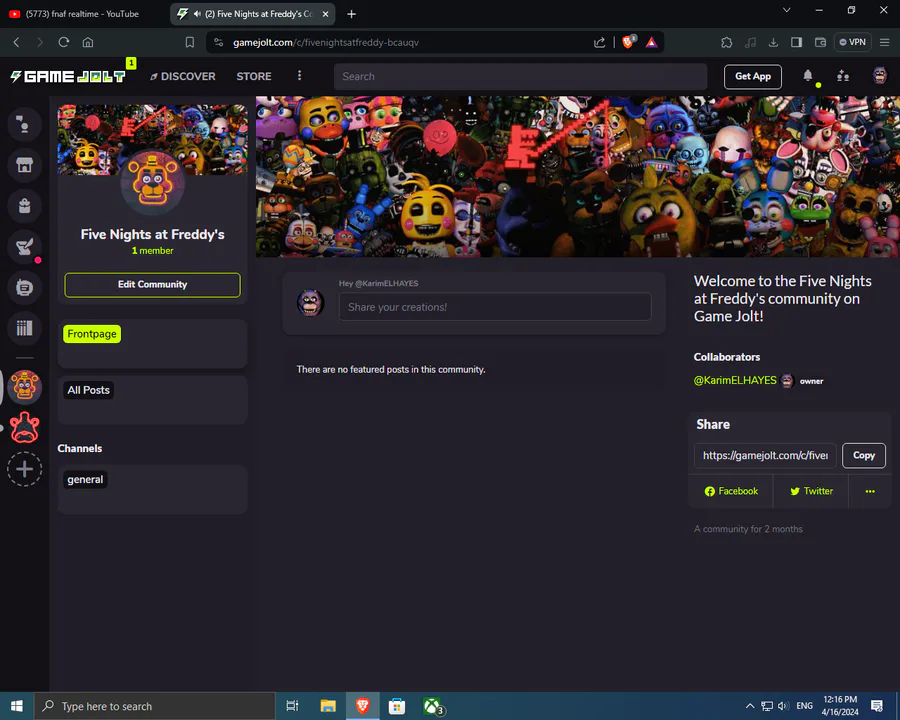Select the red bear community icon in the sidebar
900x720 pixels.
(x=25, y=428)
